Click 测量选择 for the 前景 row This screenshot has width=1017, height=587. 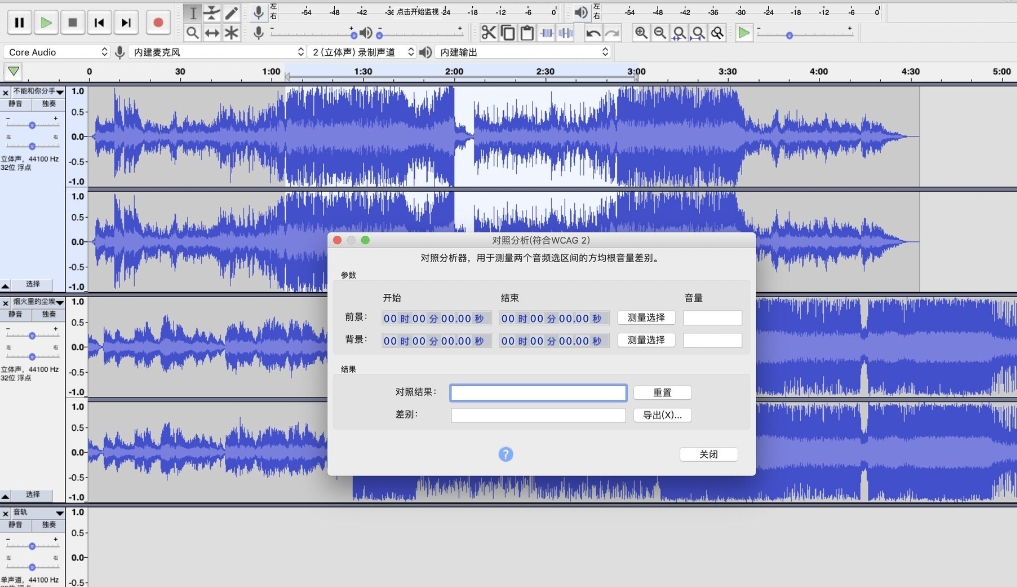[x=646, y=317]
